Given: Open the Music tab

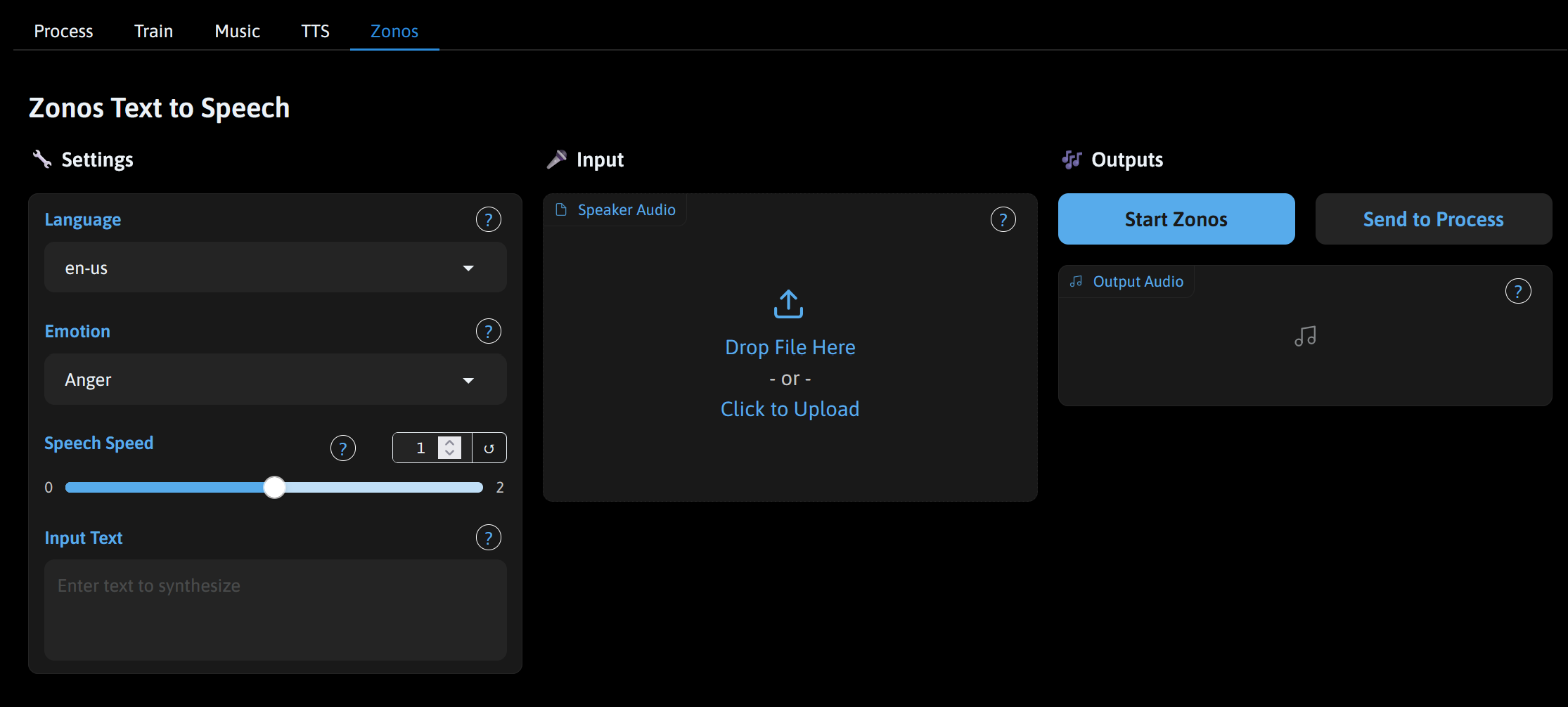Looking at the screenshot, I should coord(237,31).
